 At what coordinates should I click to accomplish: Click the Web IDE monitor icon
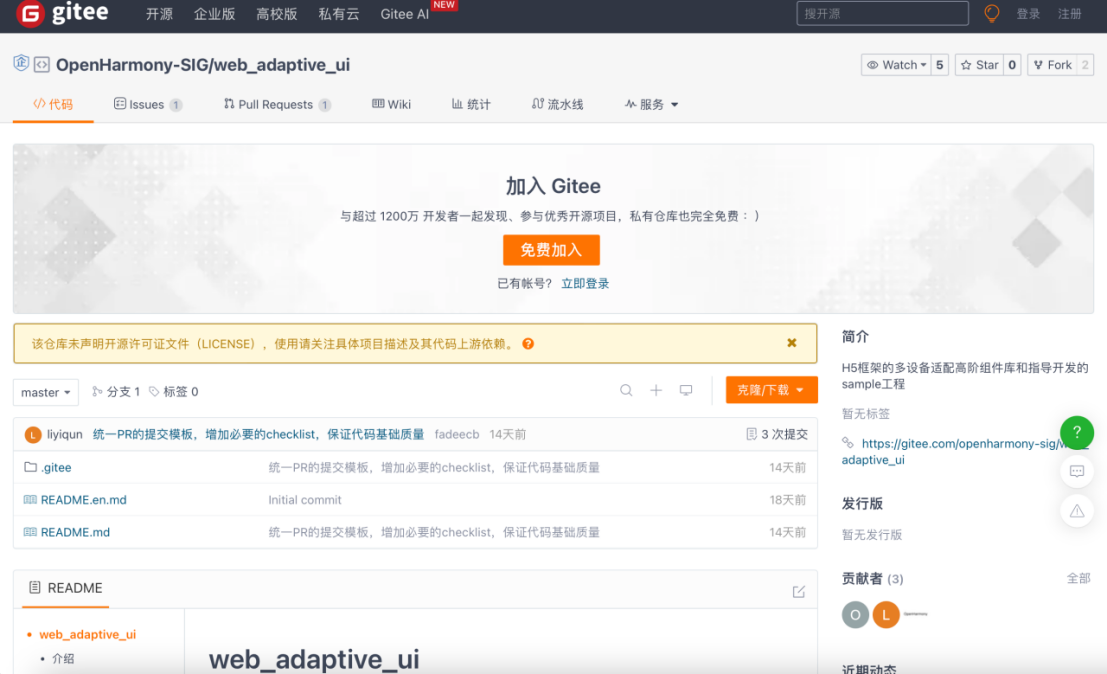pos(686,390)
